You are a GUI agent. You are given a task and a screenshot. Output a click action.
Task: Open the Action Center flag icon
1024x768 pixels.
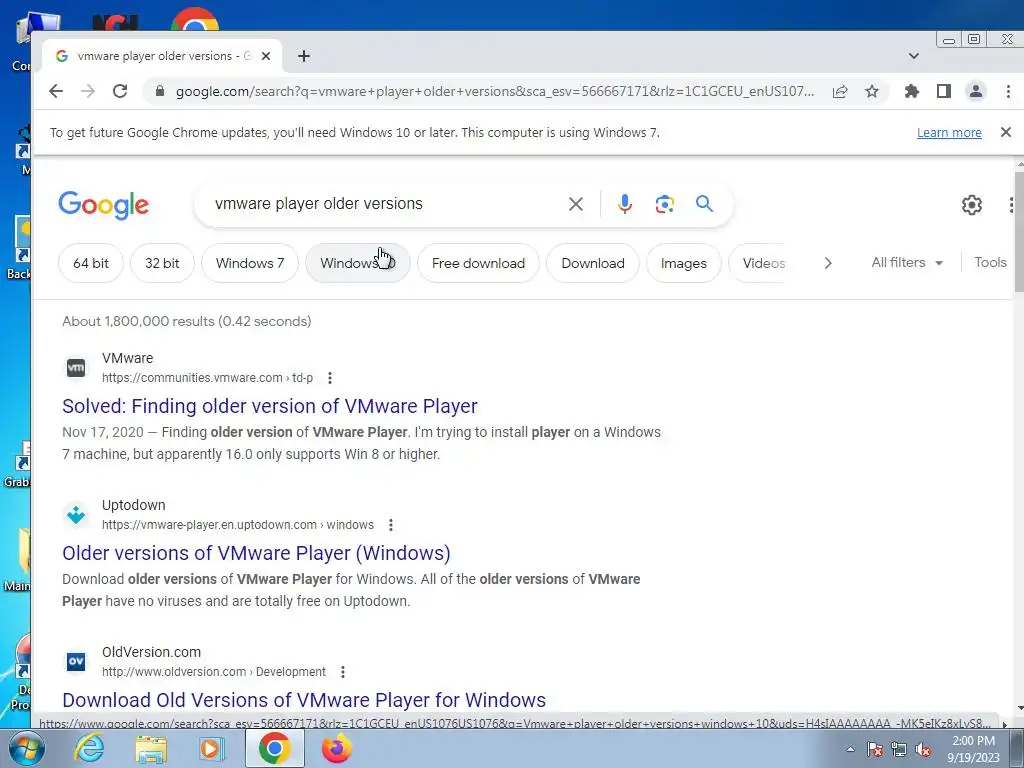coord(874,750)
